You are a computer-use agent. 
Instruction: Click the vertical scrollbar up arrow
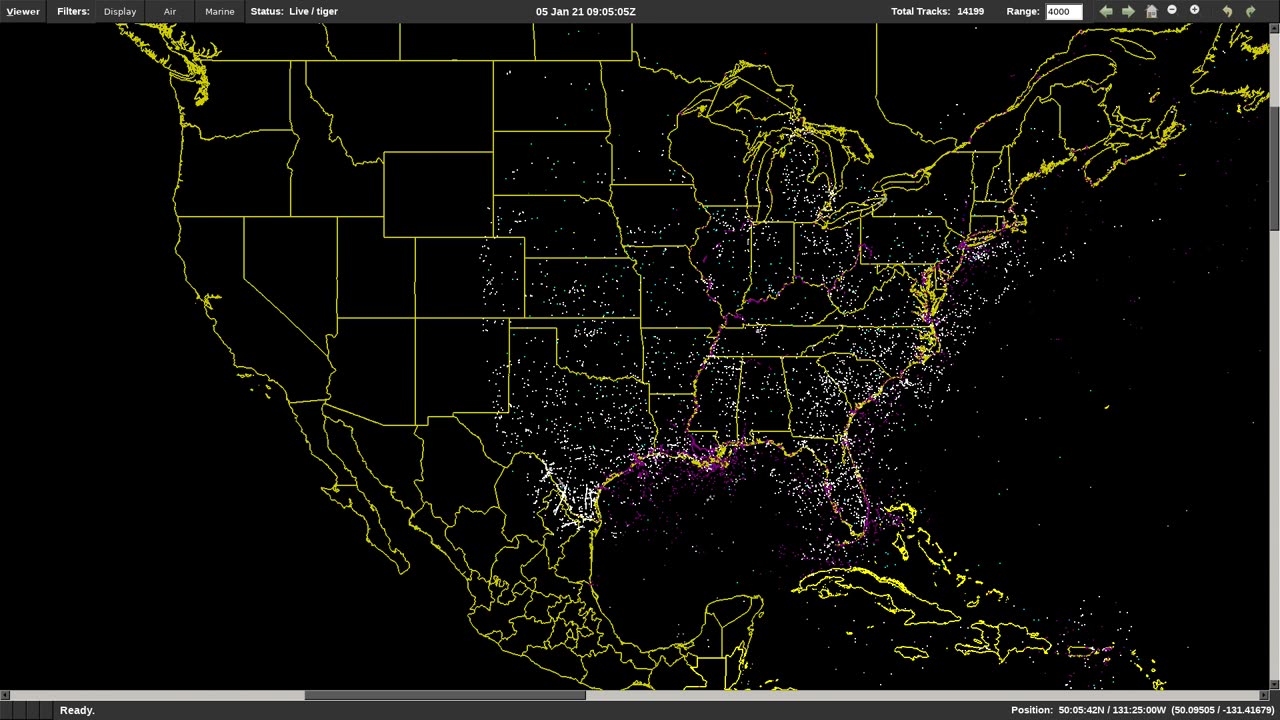[1274, 29]
